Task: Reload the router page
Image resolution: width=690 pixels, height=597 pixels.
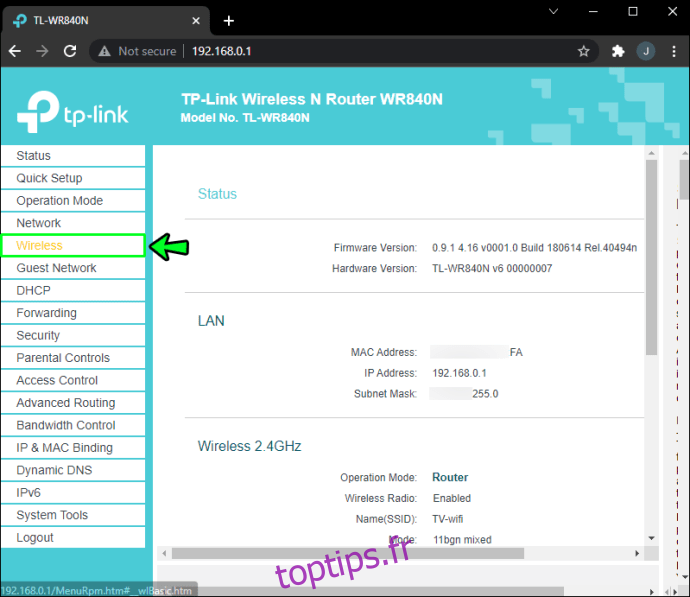Action: [x=70, y=51]
